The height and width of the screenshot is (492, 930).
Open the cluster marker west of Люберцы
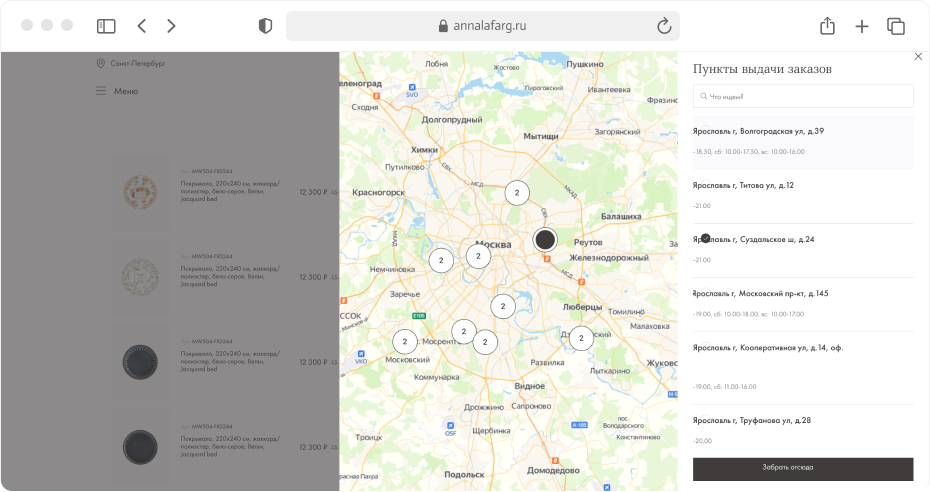(x=503, y=306)
